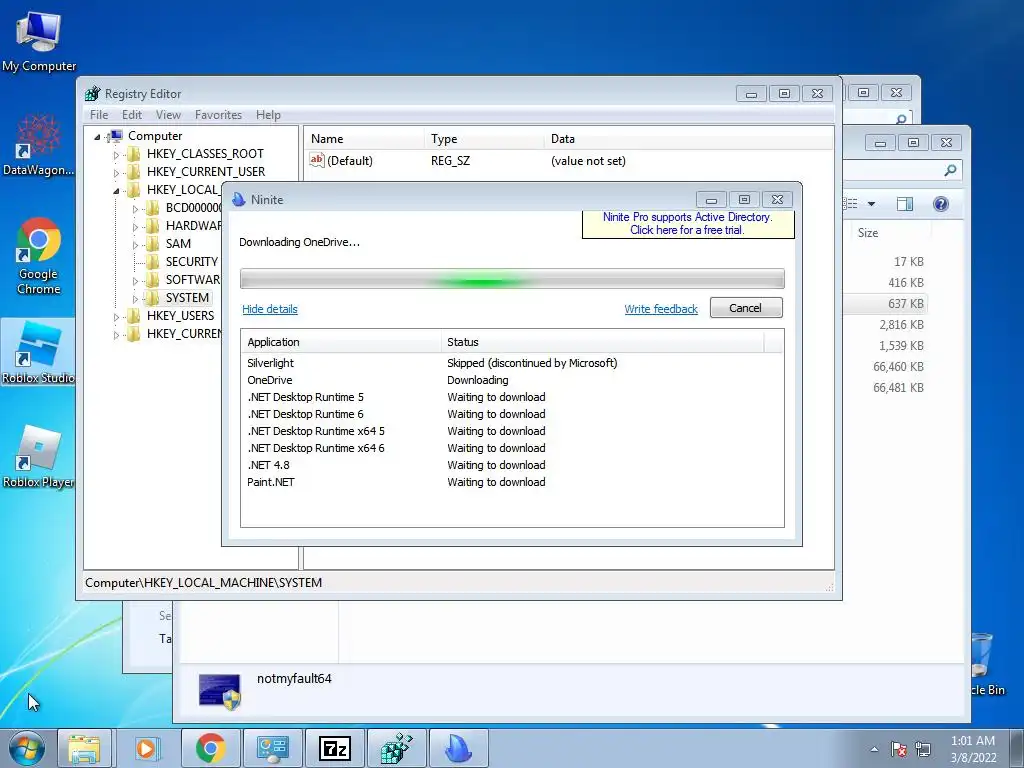Open Windows Media Player in taskbar
The height and width of the screenshot is (768, 1024).
coord(147,748)
